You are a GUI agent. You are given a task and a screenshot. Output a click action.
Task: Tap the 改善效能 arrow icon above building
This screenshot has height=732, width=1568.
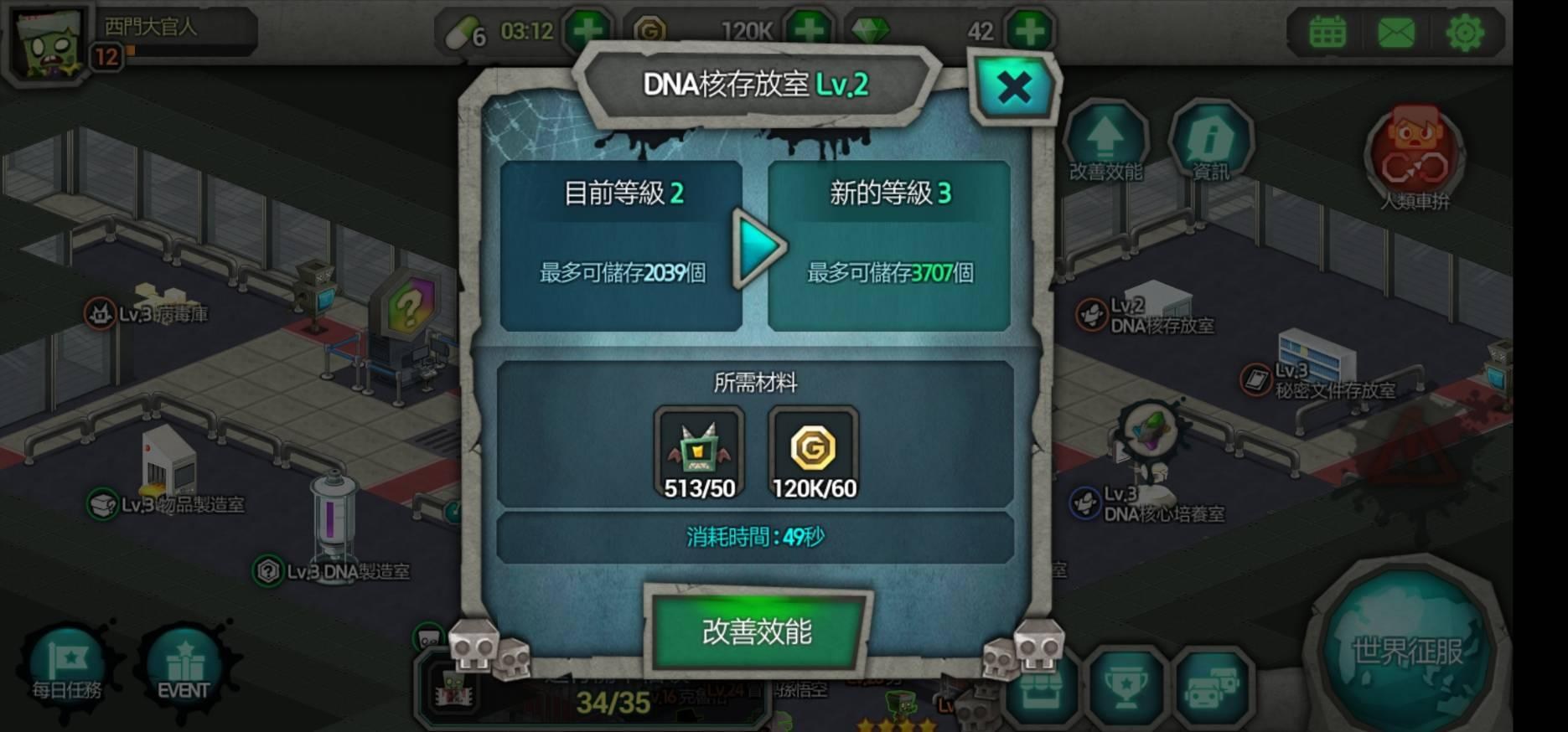1105,141
